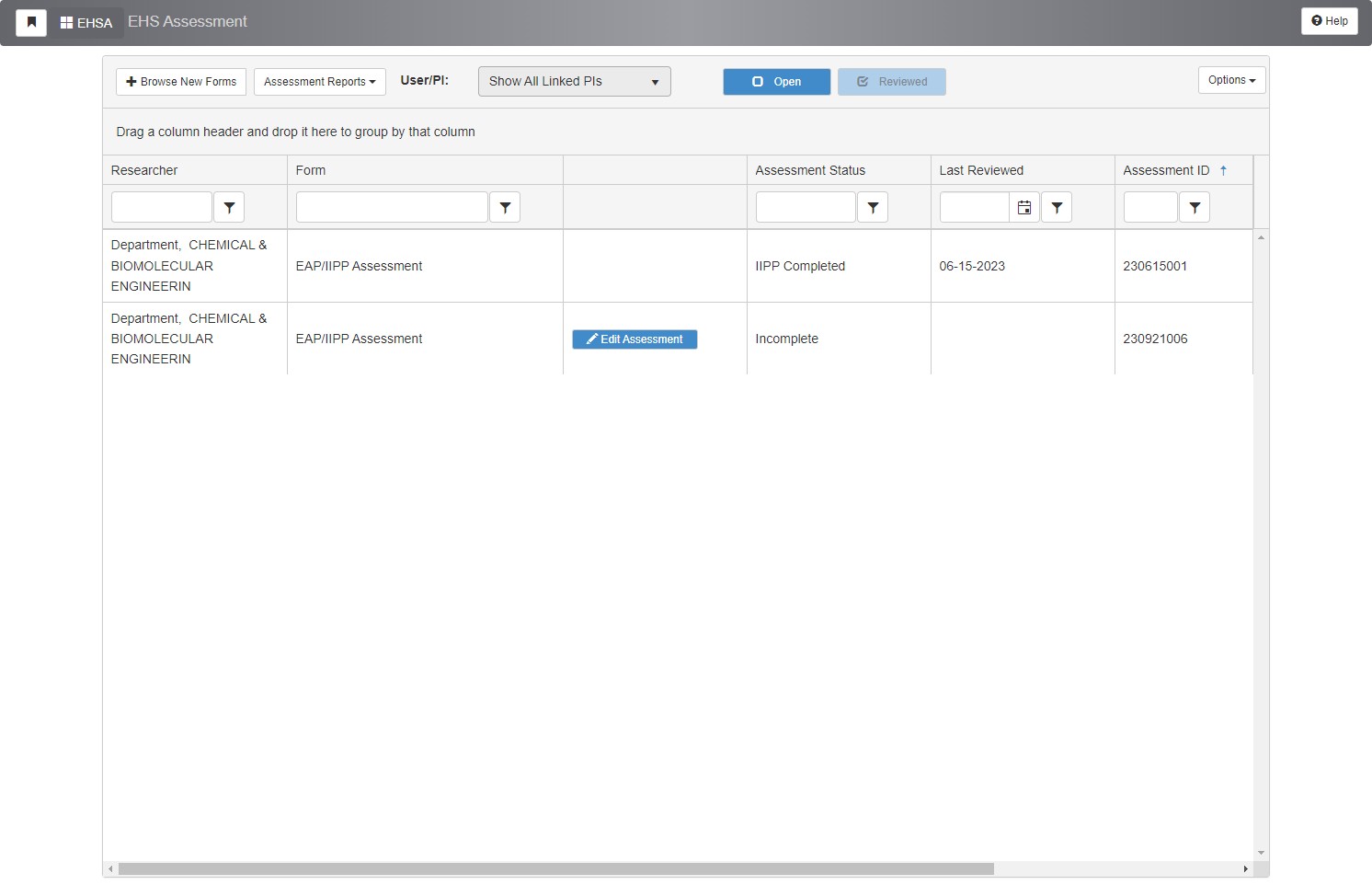Focus the Researcher filter text box
Screen dimensions: 1372x885
(x=162, y=208)
